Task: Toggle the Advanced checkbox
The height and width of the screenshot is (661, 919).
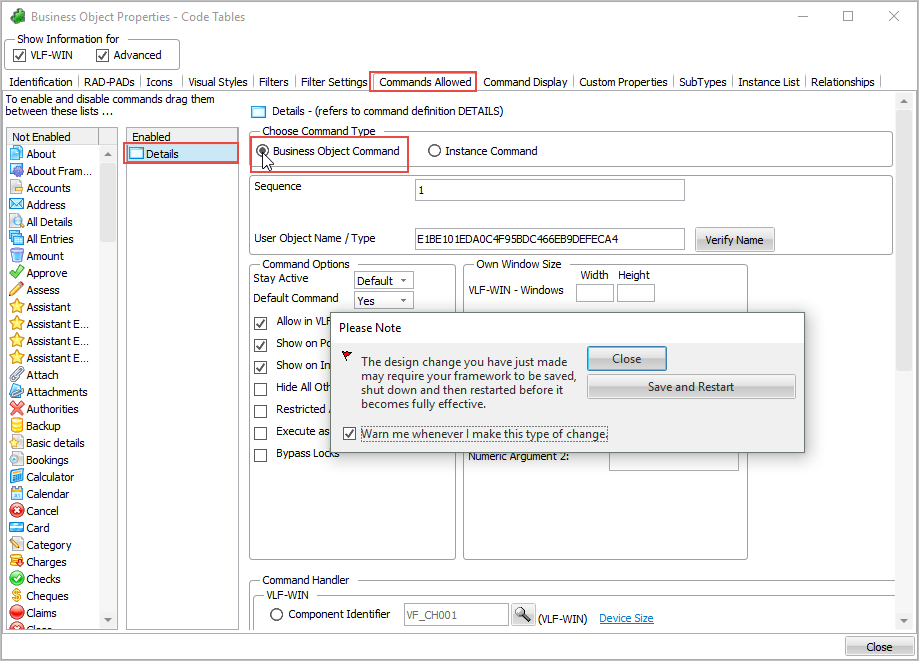Action: 102,55
